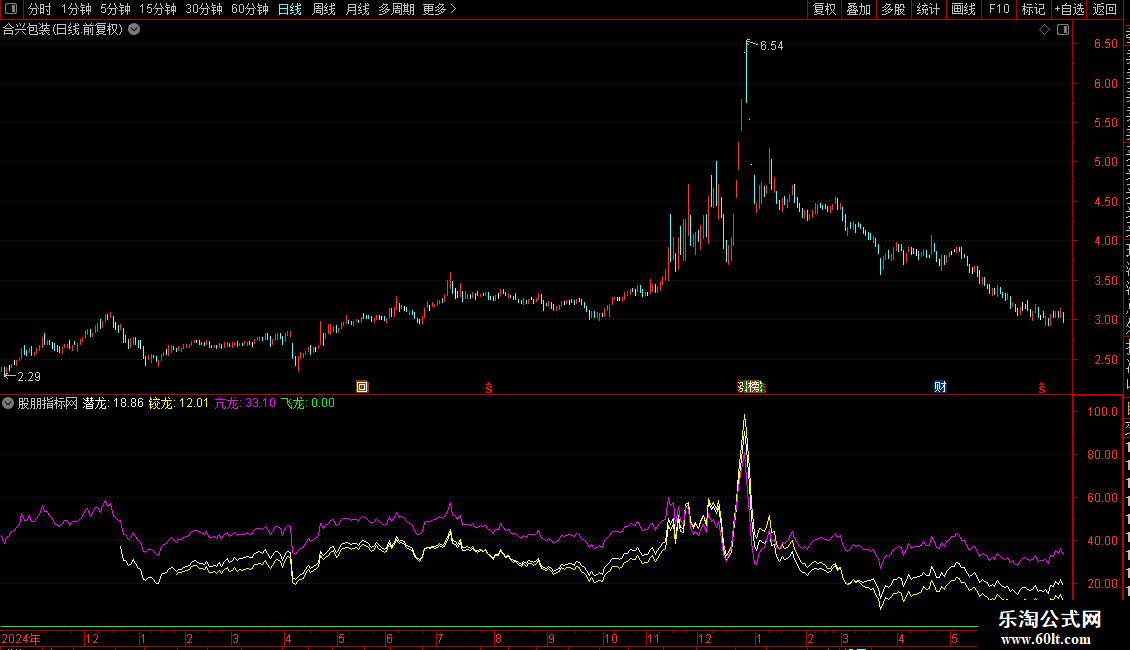
Task: Switch to 周线 weekly chart
Action: [324, 9]
